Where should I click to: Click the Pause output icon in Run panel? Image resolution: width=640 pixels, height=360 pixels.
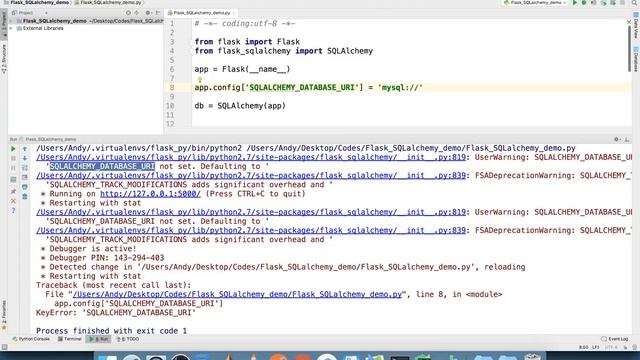pyautogui.click(x=13, y=168)
